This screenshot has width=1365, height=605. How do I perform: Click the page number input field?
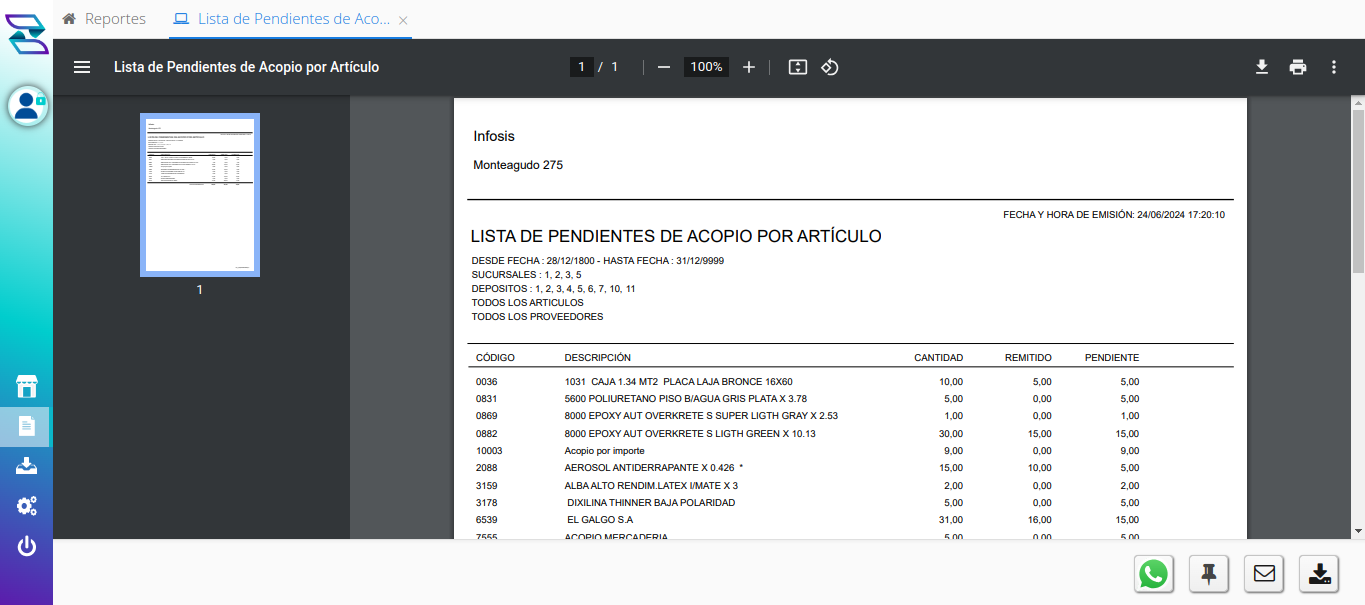click(x=581, y=67)
